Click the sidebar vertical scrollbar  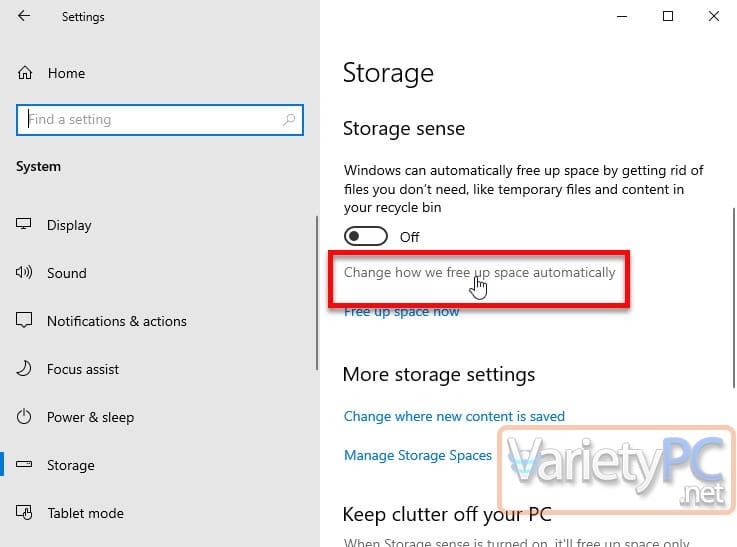(317, 293)
